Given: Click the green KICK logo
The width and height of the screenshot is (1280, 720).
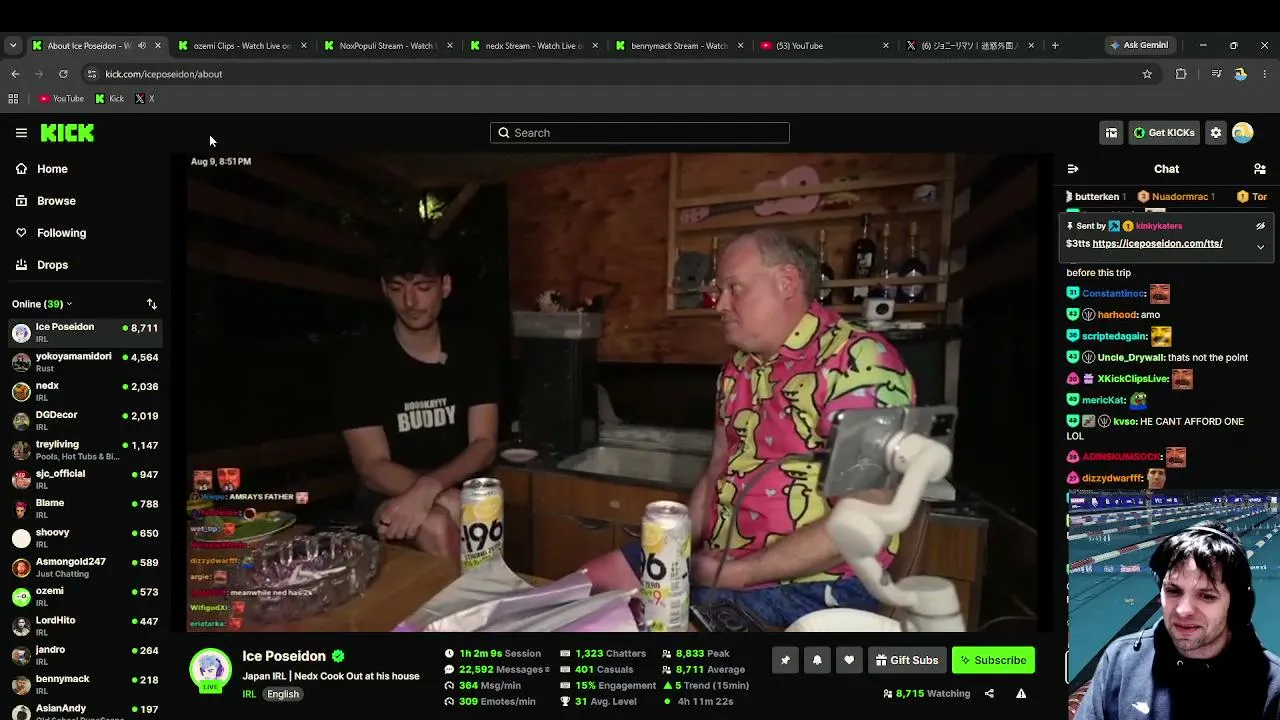Looking at the screenshot, I should (67, 132).
